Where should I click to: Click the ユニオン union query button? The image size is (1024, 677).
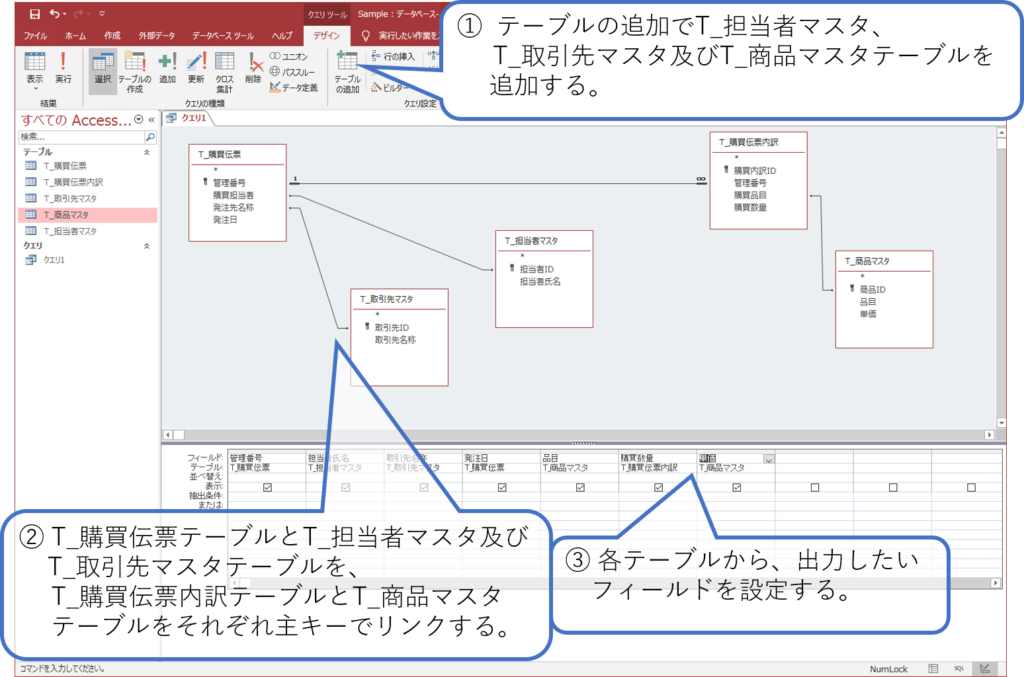click(x=289, y=57)
